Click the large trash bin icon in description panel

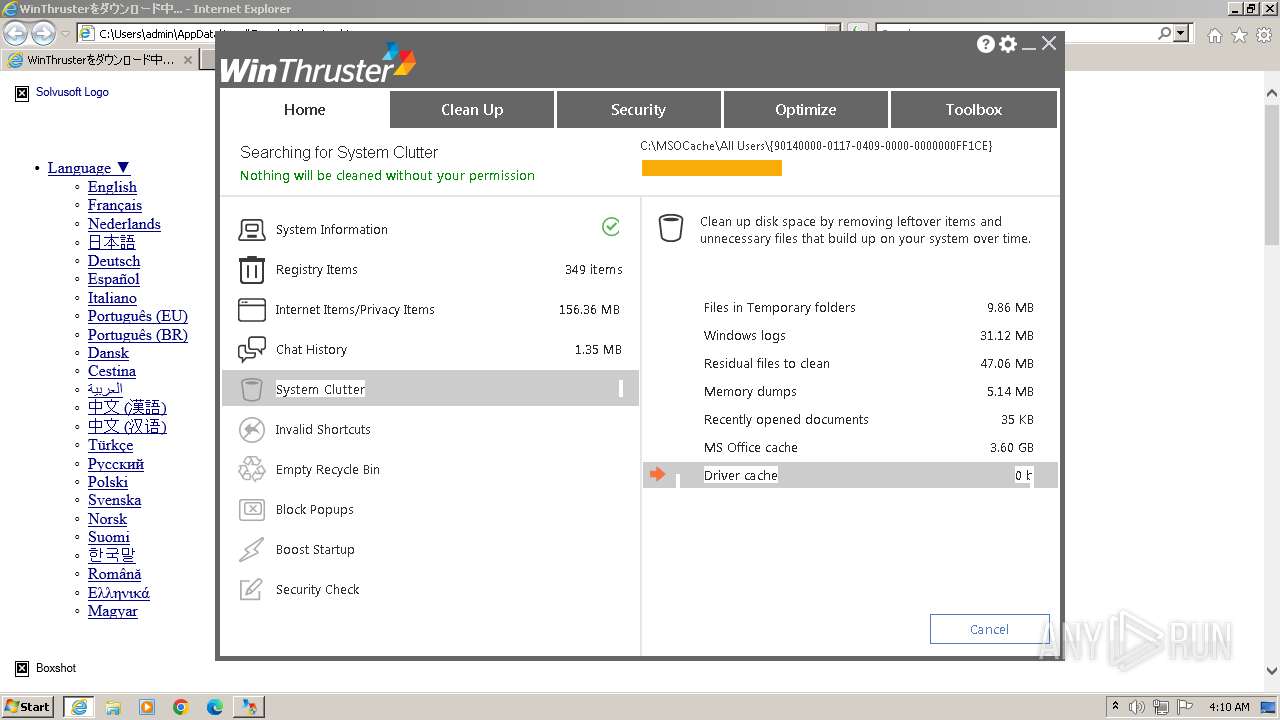pos(671,228)
